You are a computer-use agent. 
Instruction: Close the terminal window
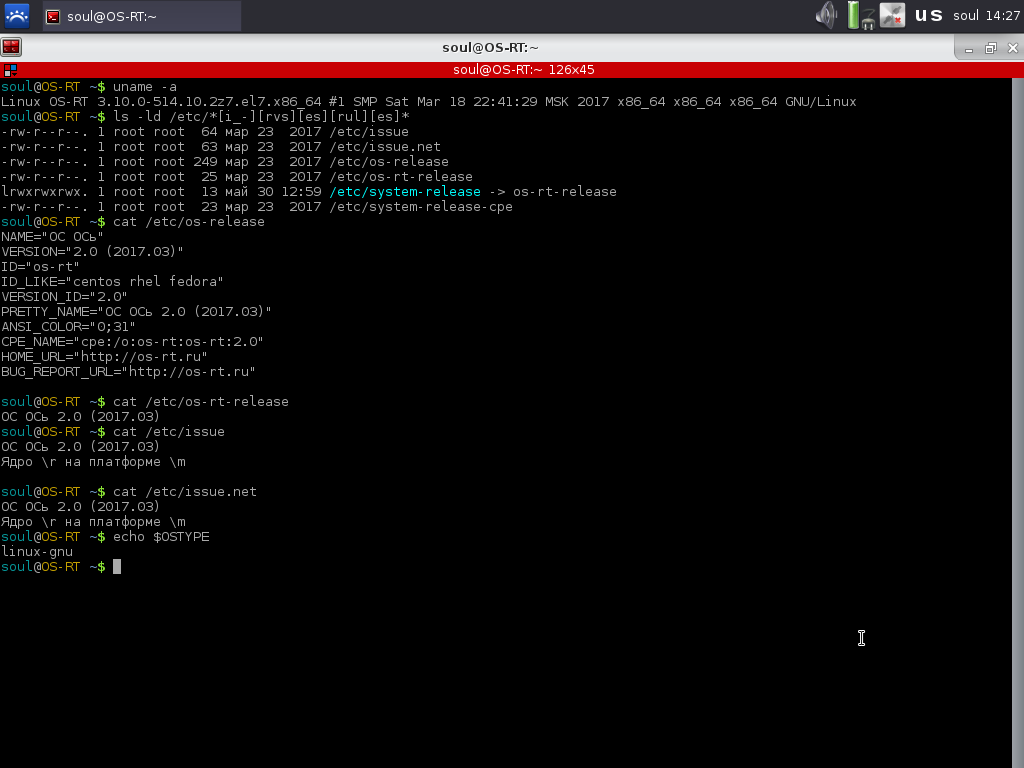click(1013, 48)
